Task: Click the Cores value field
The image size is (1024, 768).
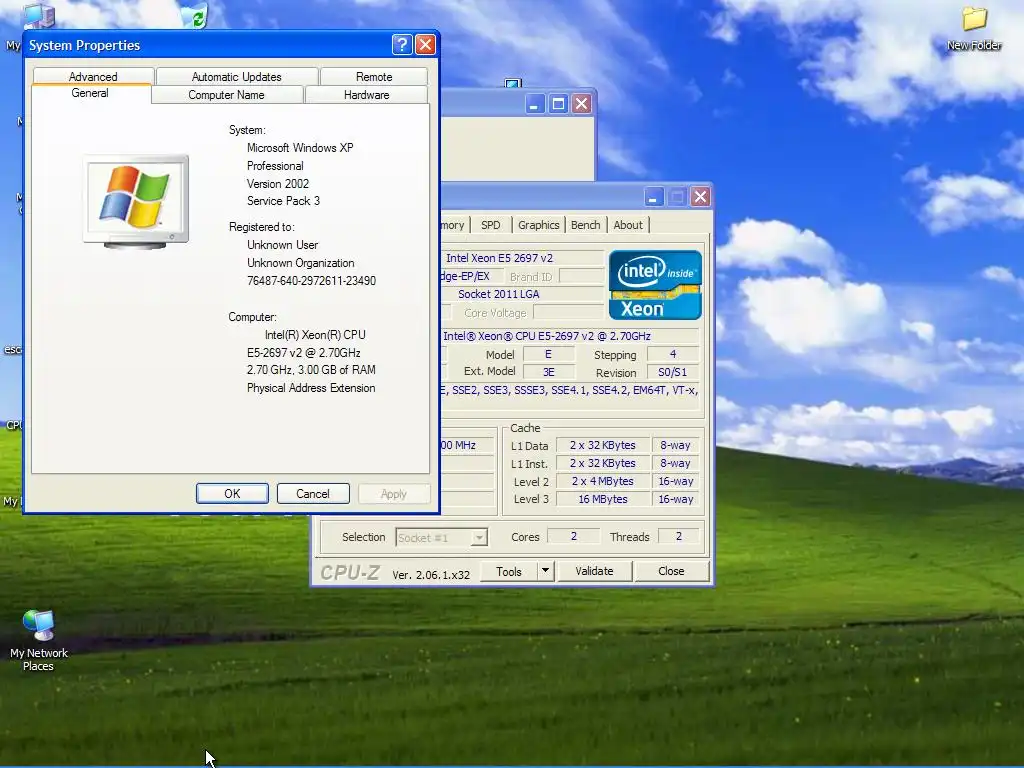Action: click(573, 536)
